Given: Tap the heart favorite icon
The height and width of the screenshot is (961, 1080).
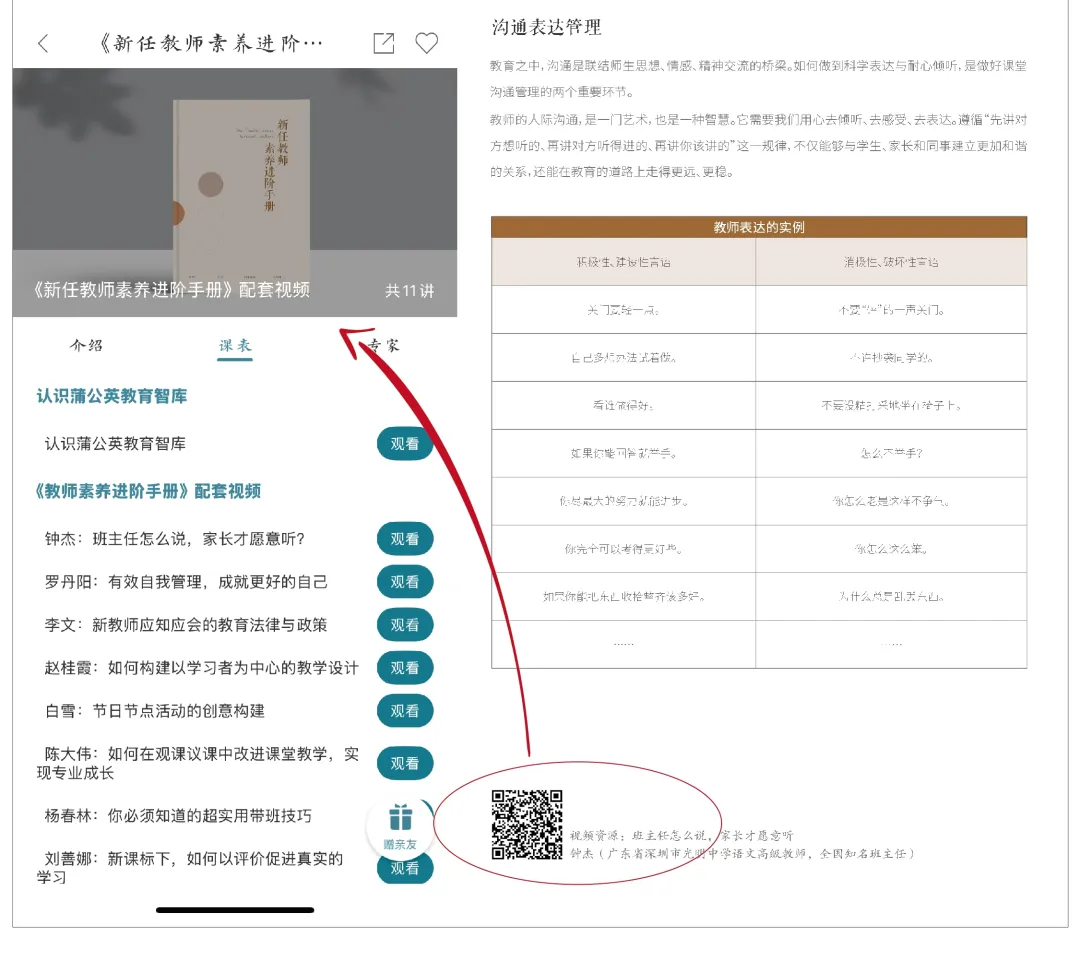Looking at the screenshot, I should [x=427, y=43].
